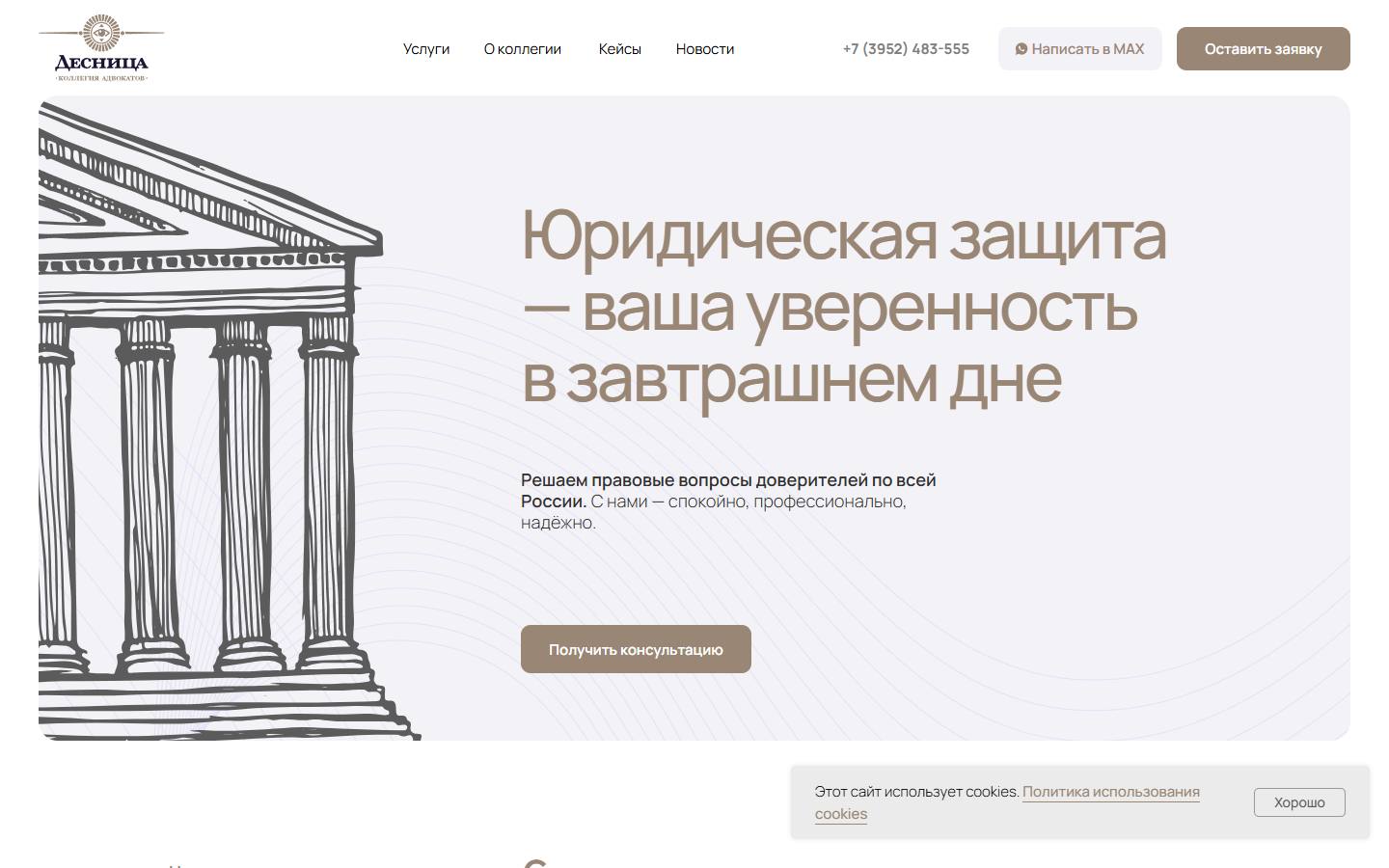Open the Услуги menu item

(x=426, y=49)
